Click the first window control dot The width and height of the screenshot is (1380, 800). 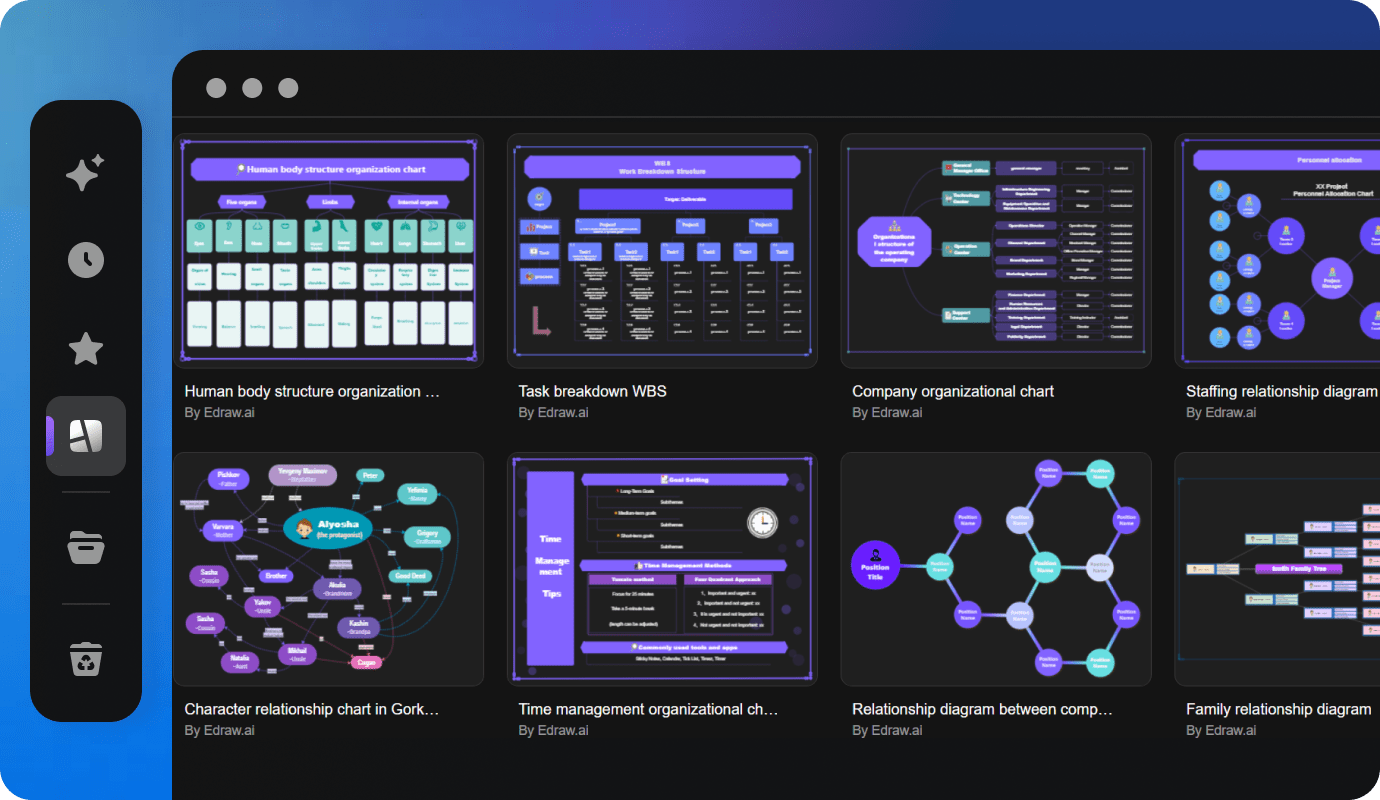click(x=216, y=88)
